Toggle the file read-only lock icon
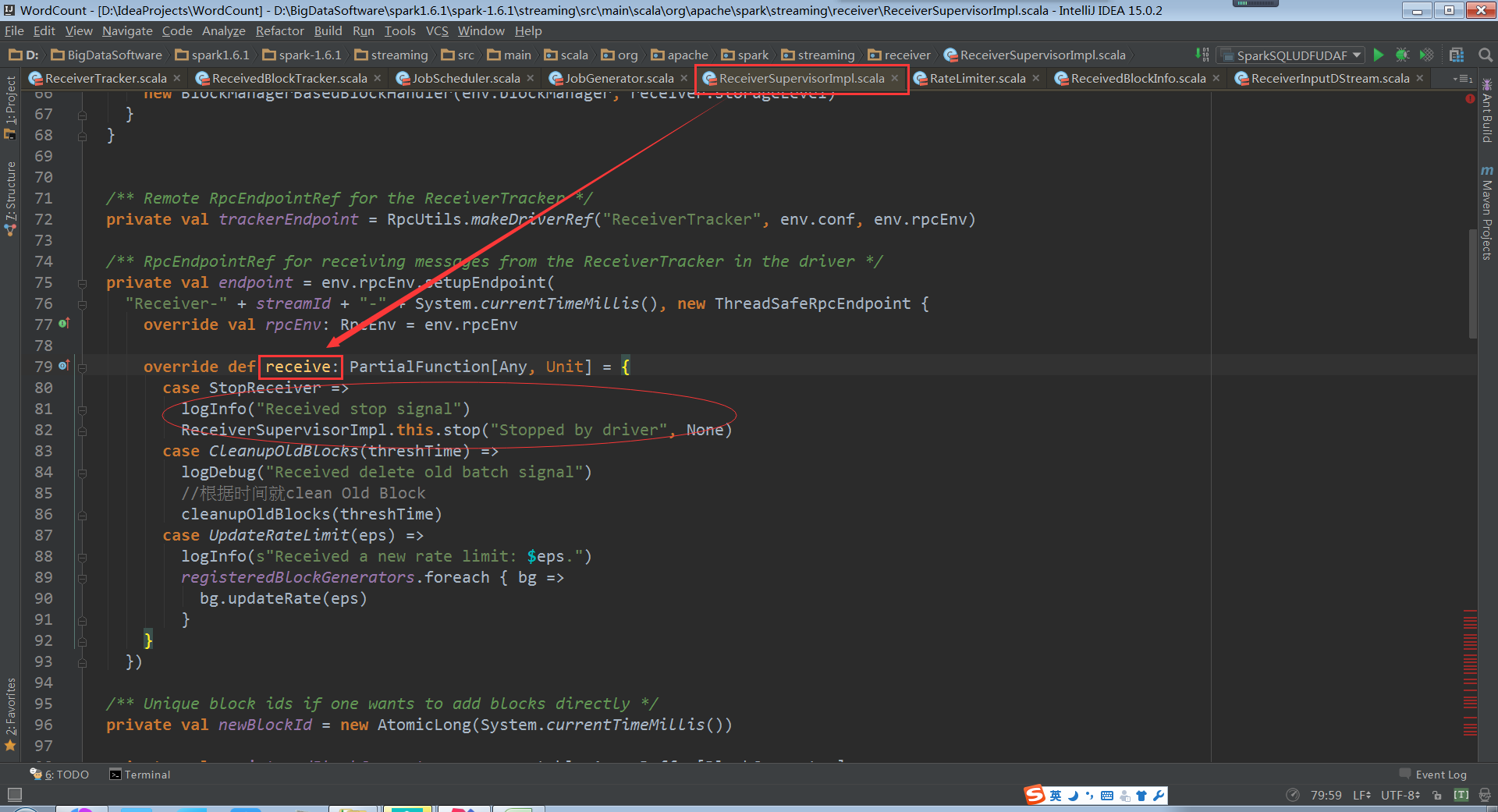This screenshot has width=1498, height=812. point(1437,795)
